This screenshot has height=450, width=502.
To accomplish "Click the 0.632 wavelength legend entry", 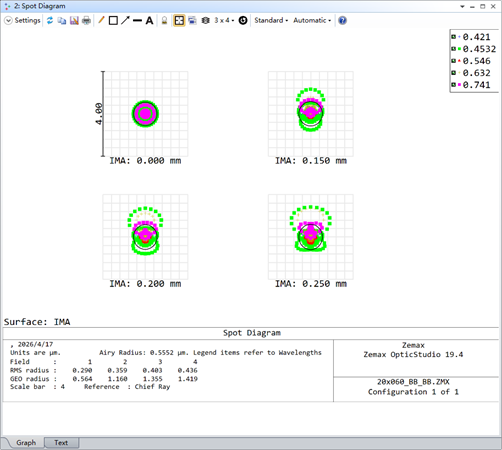I will (471, 73).
